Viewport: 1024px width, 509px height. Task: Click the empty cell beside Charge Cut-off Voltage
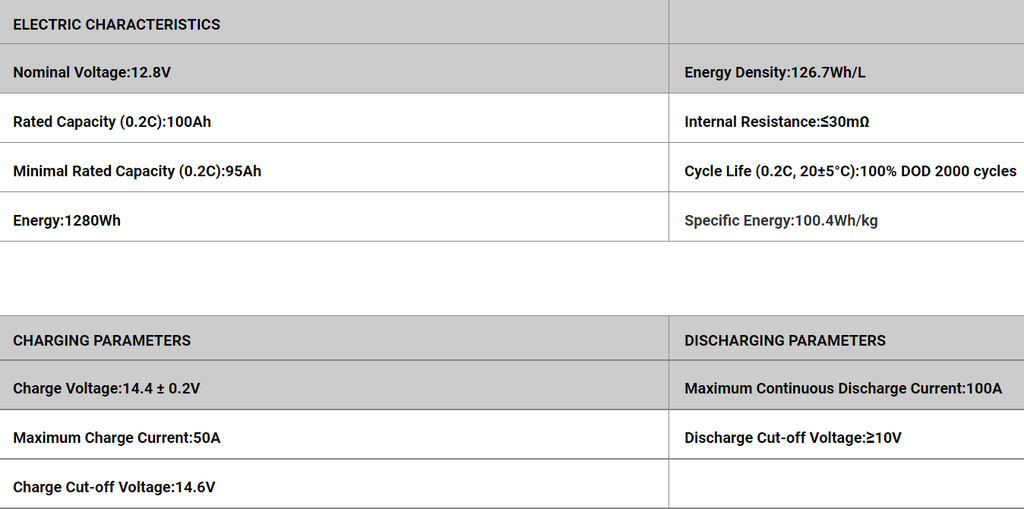(846, 485)
